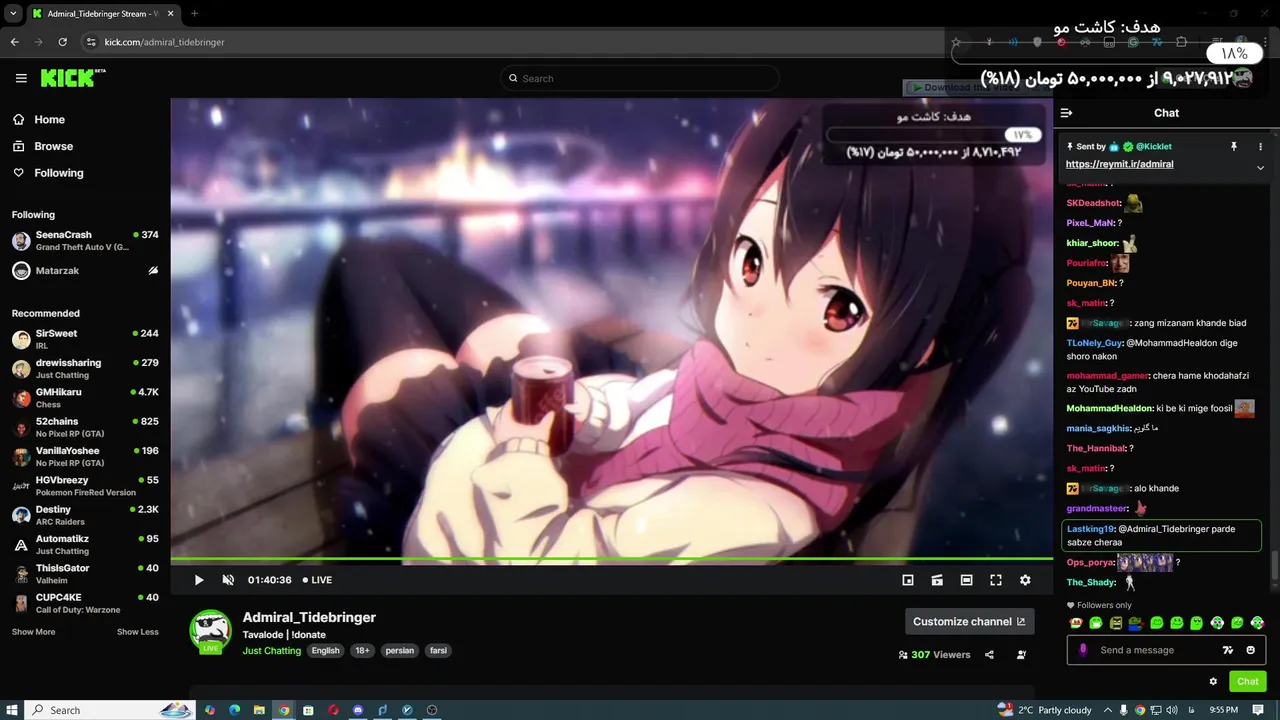Viewport: 1280px width, 720px height.
Task: Click the English tag
Action: (325, 650)
